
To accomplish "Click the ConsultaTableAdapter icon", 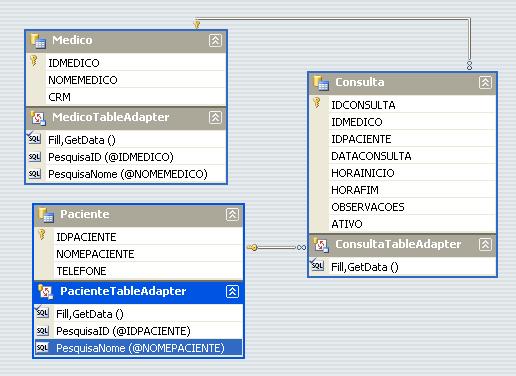I will 321,245.
